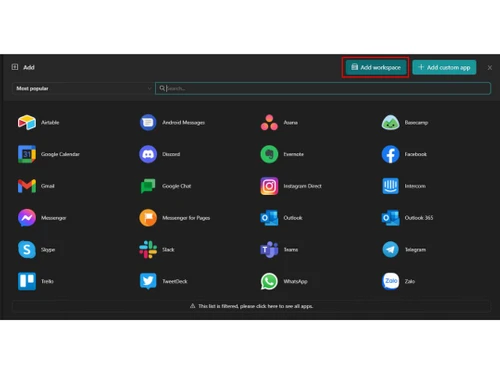Select the WhatsApp app icon

pyautogui.click(x=269, y=281)
